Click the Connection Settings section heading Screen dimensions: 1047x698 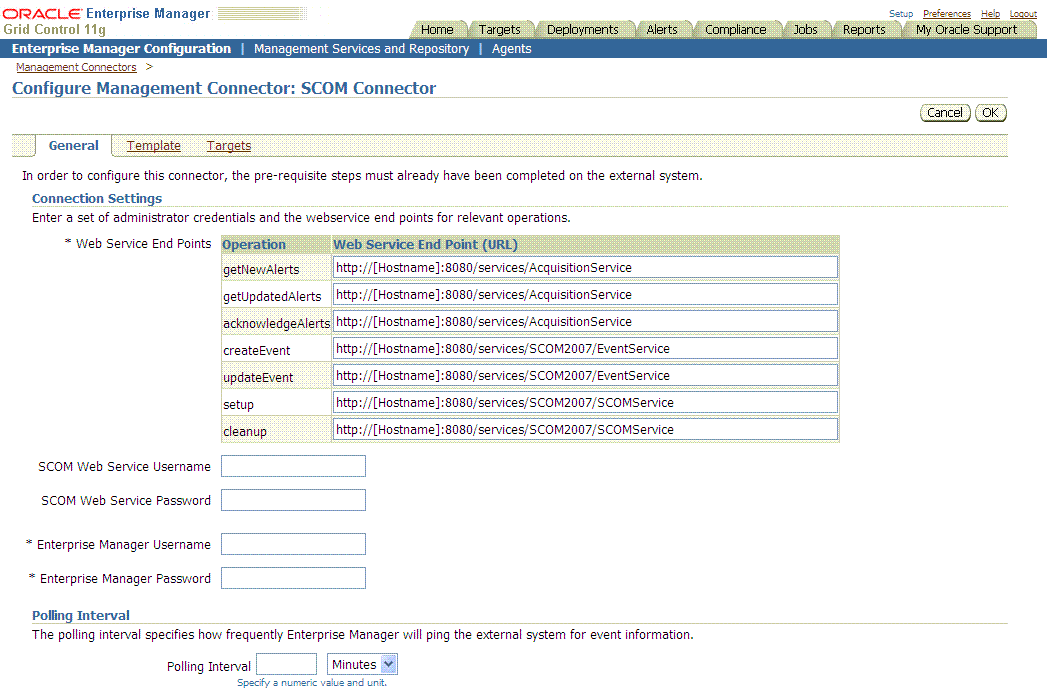[97, 198]
